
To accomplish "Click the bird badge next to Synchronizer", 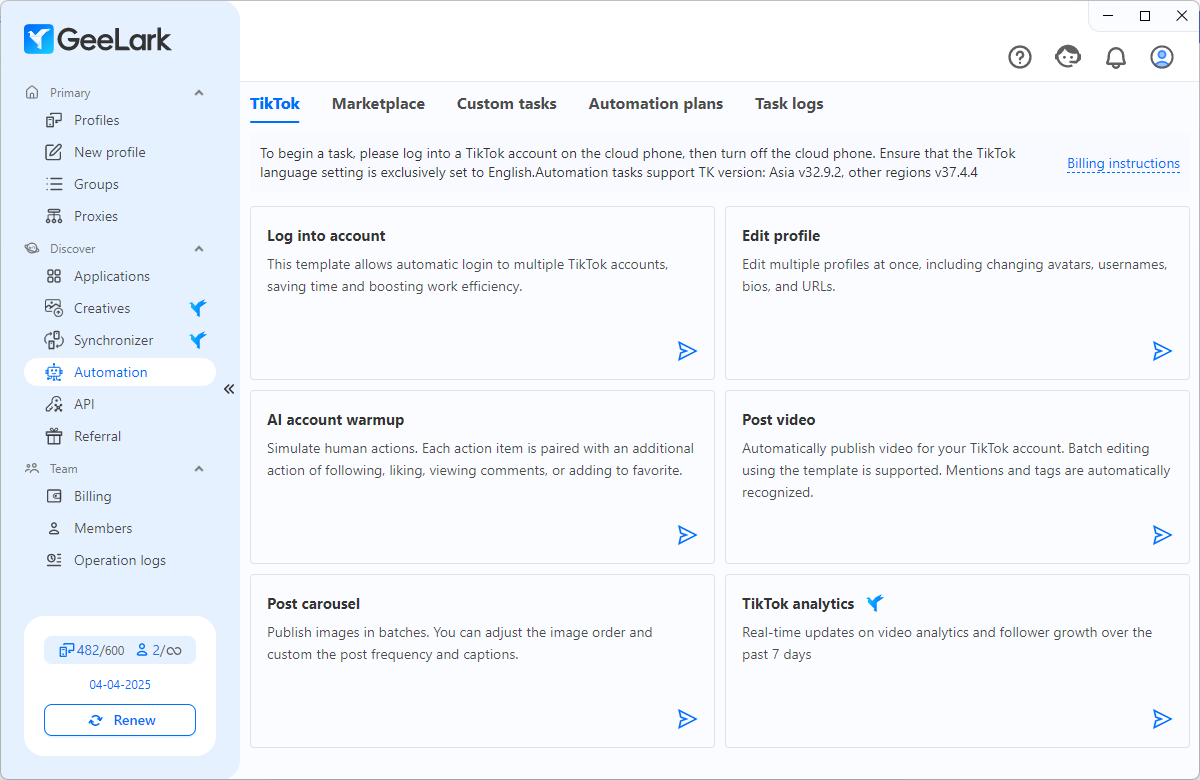I will click(198, 340).
